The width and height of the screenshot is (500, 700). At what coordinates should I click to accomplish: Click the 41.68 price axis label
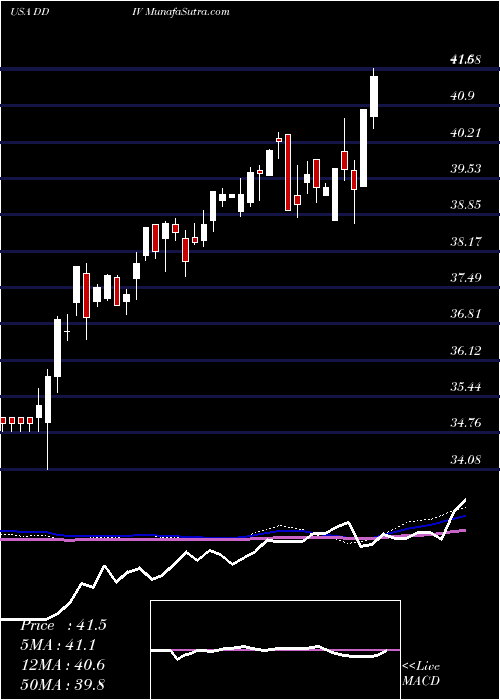coord(466,59)
